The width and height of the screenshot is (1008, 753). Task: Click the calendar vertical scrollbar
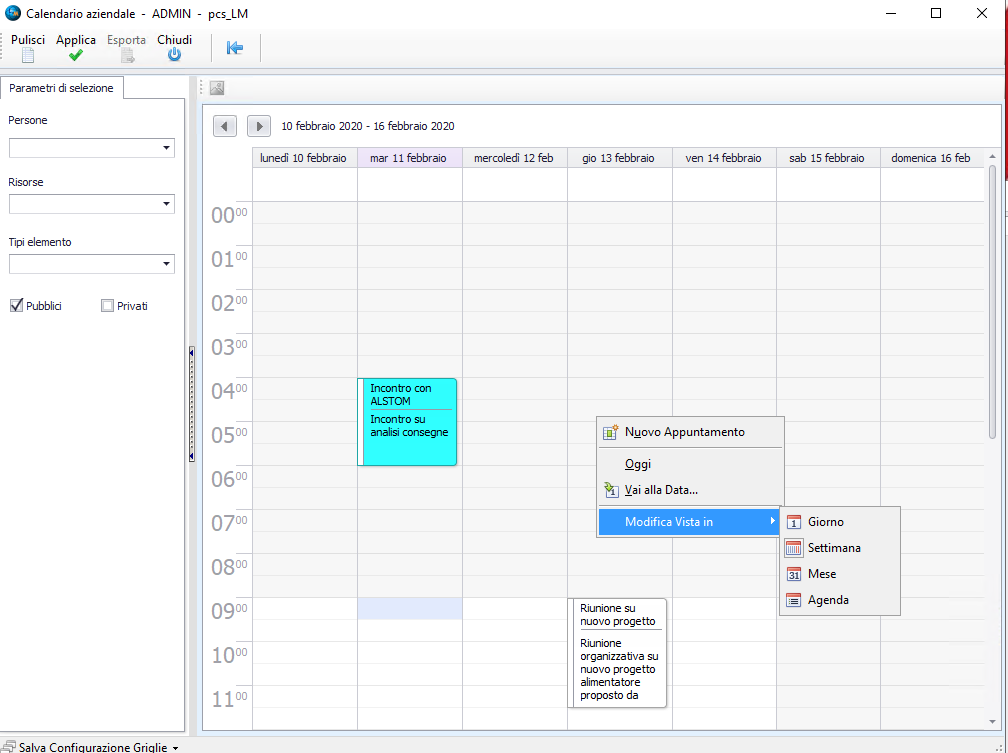tap(992, 300)
